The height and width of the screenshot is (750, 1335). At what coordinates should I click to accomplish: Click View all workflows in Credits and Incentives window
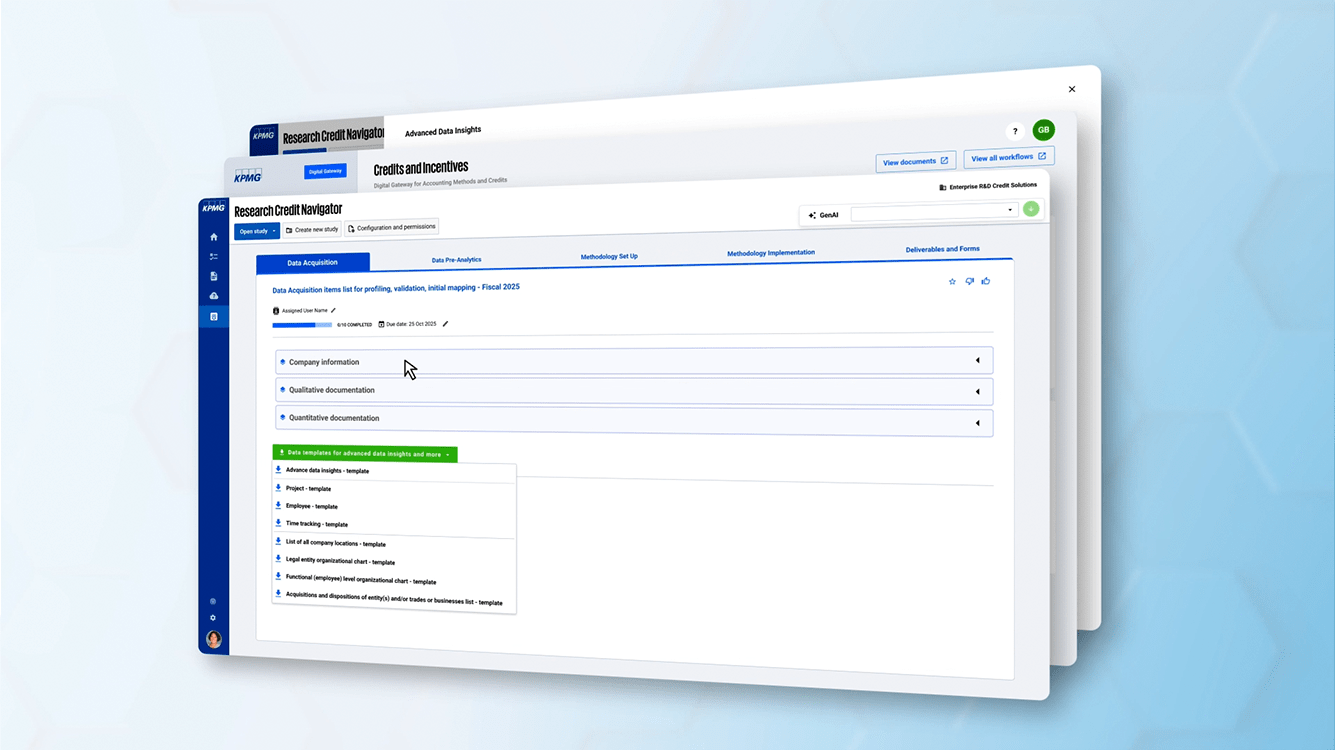1009,157
